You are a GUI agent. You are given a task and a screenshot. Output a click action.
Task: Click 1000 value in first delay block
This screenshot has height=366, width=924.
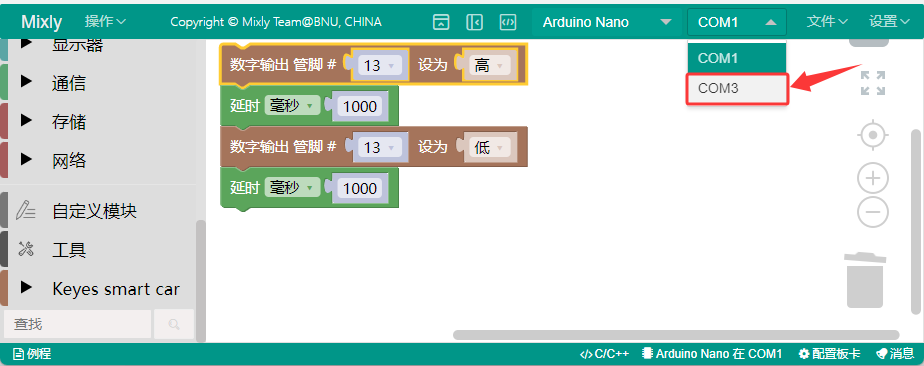(359, 107)
